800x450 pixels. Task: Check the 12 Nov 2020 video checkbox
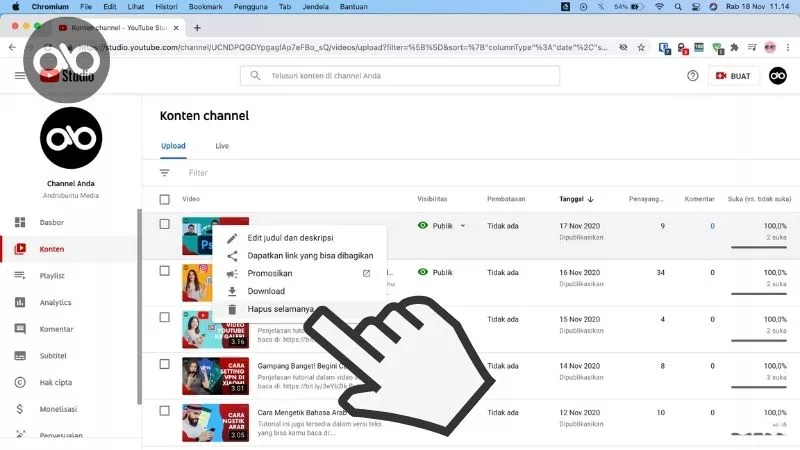pyautogui.click(x=164, y=411)
